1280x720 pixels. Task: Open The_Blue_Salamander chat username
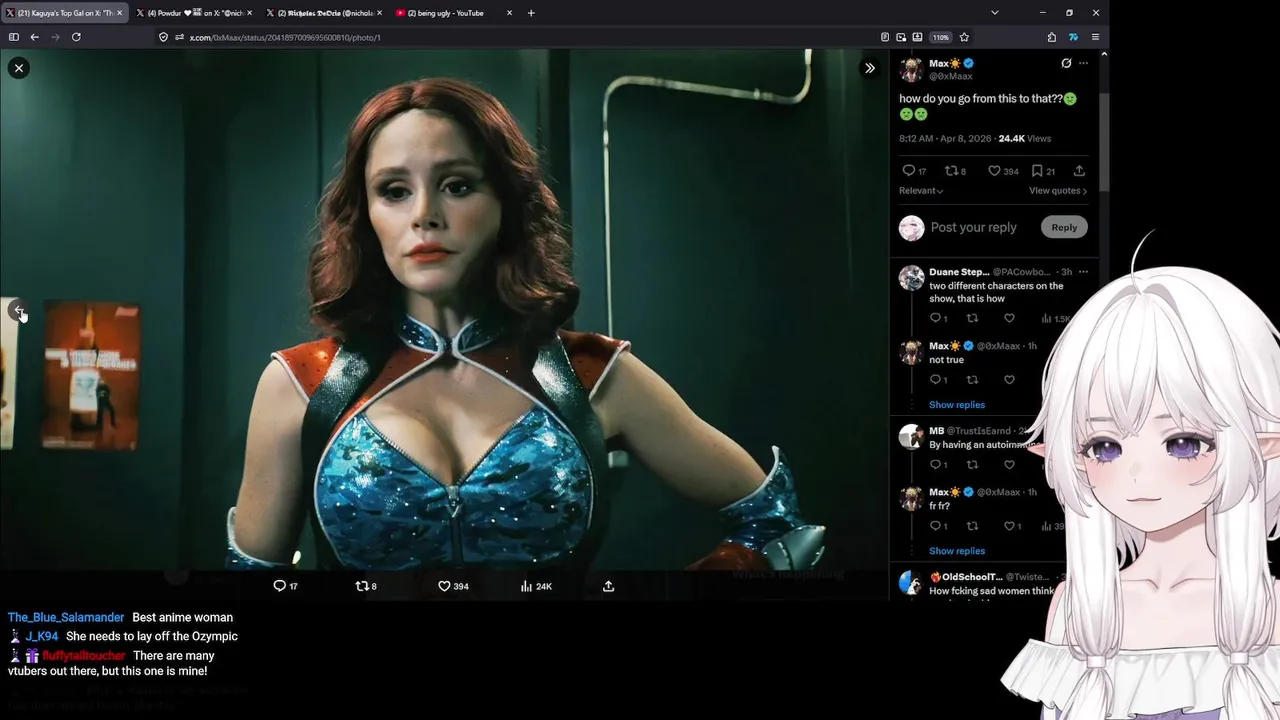tap(66, 618)
